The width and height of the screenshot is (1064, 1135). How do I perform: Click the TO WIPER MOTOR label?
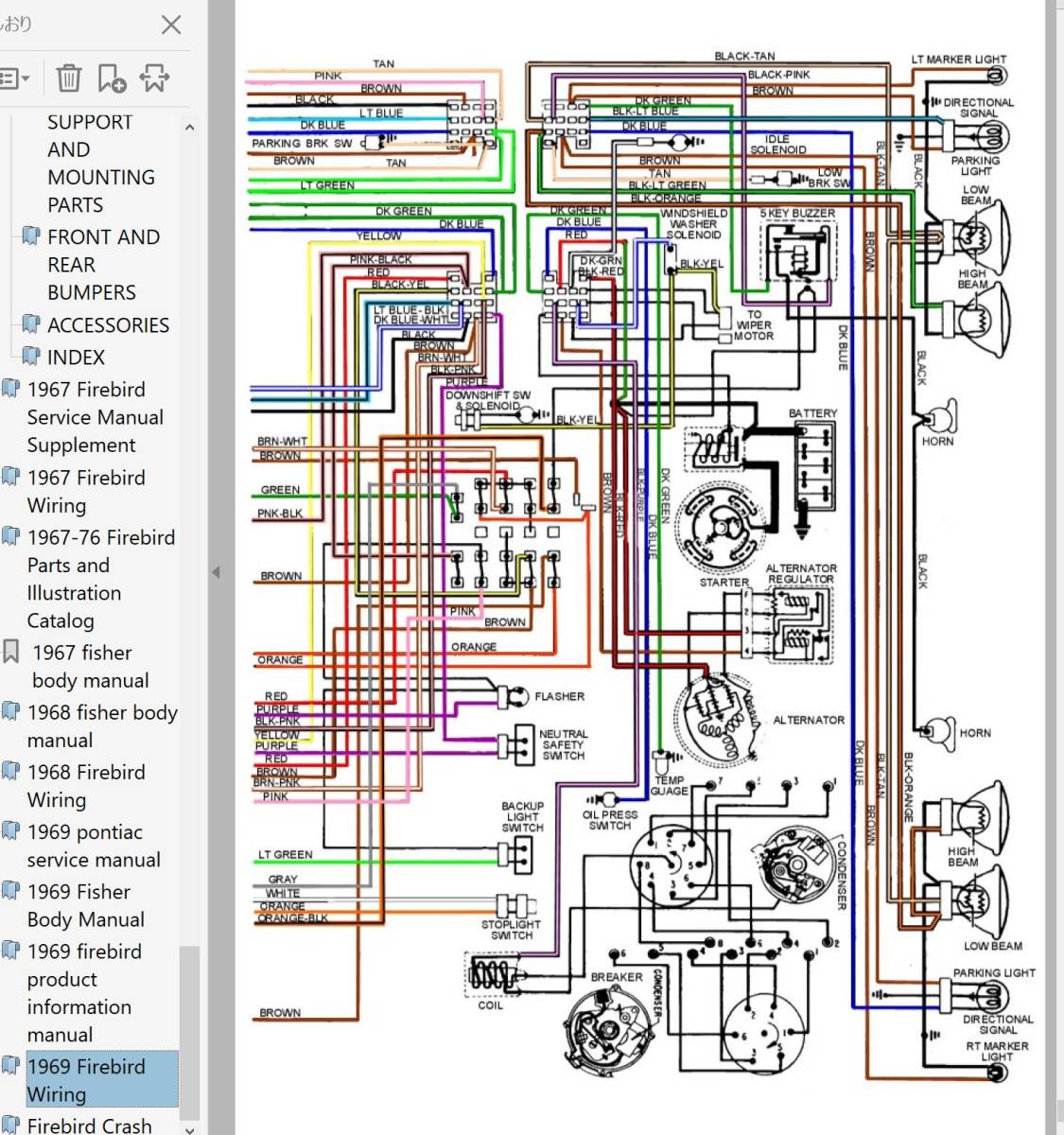(754, 325)
